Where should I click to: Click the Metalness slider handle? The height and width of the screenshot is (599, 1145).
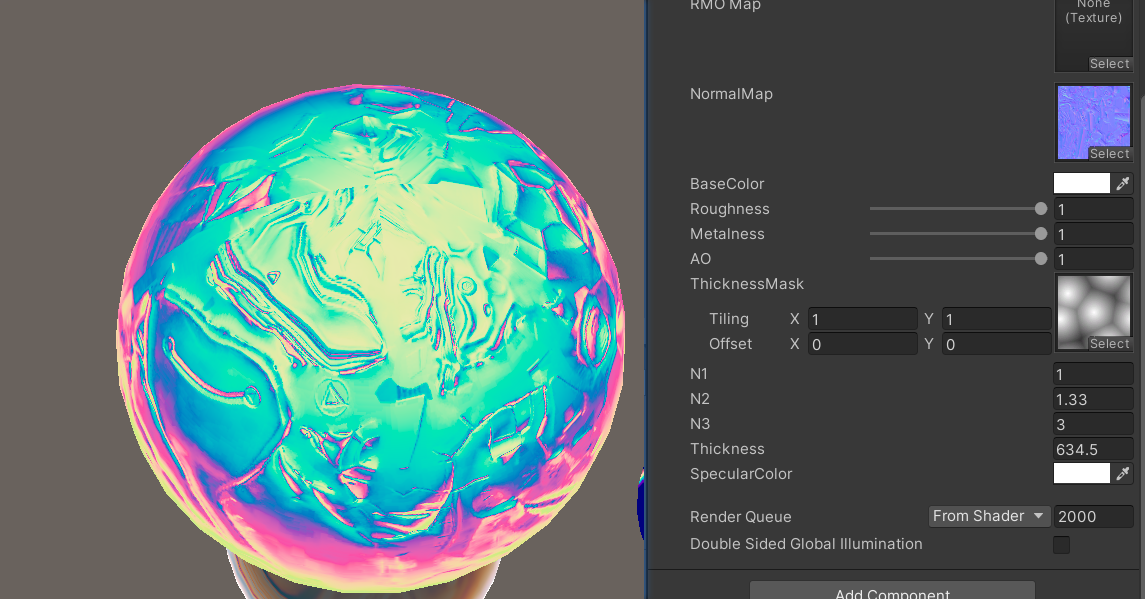tap(1041, 234)
